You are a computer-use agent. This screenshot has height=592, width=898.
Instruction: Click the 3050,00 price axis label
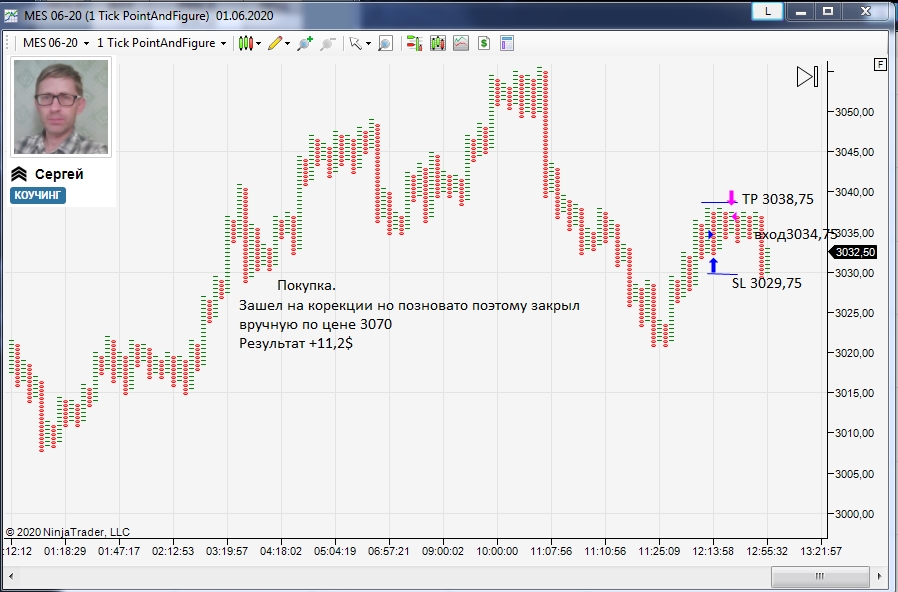(854, 112)
